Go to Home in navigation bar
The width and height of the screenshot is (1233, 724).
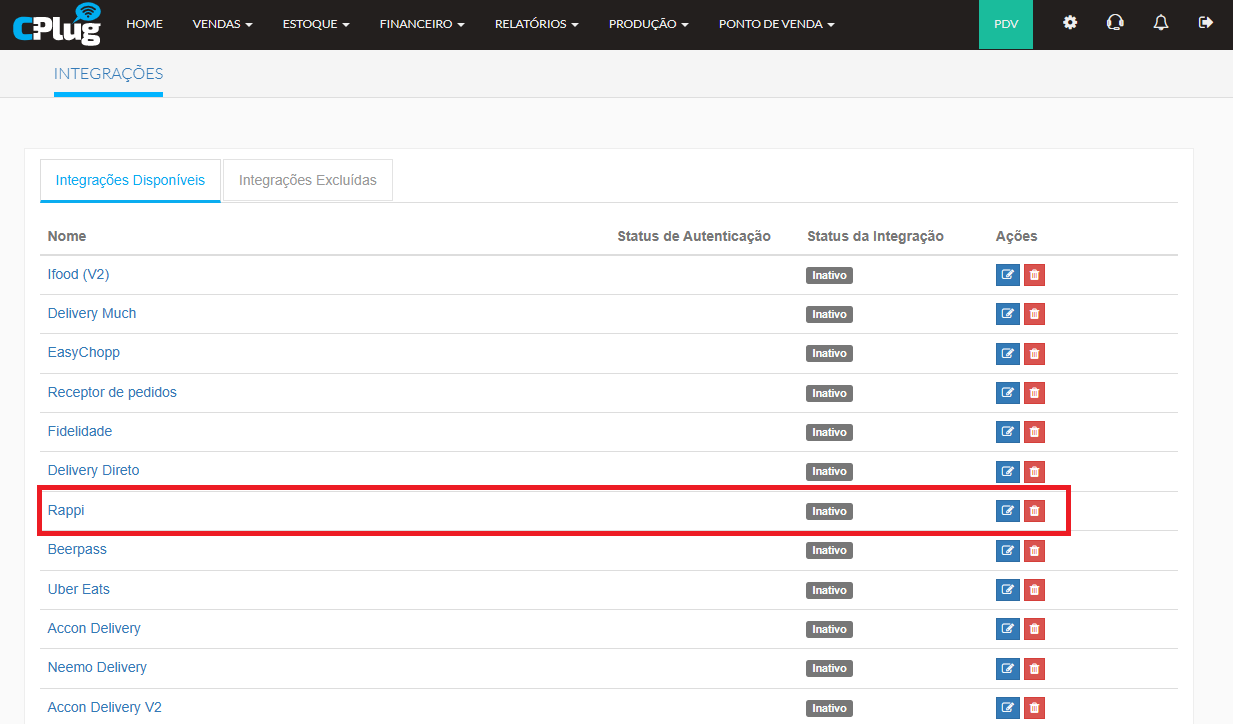pyautogui.click(x=144, y=24)
